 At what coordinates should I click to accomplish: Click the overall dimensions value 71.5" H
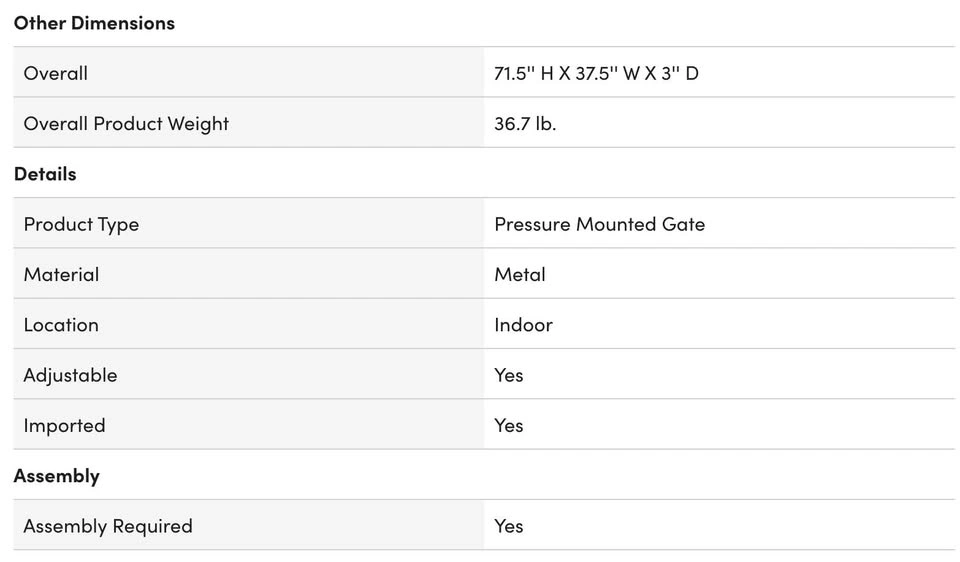pos(523,73)
